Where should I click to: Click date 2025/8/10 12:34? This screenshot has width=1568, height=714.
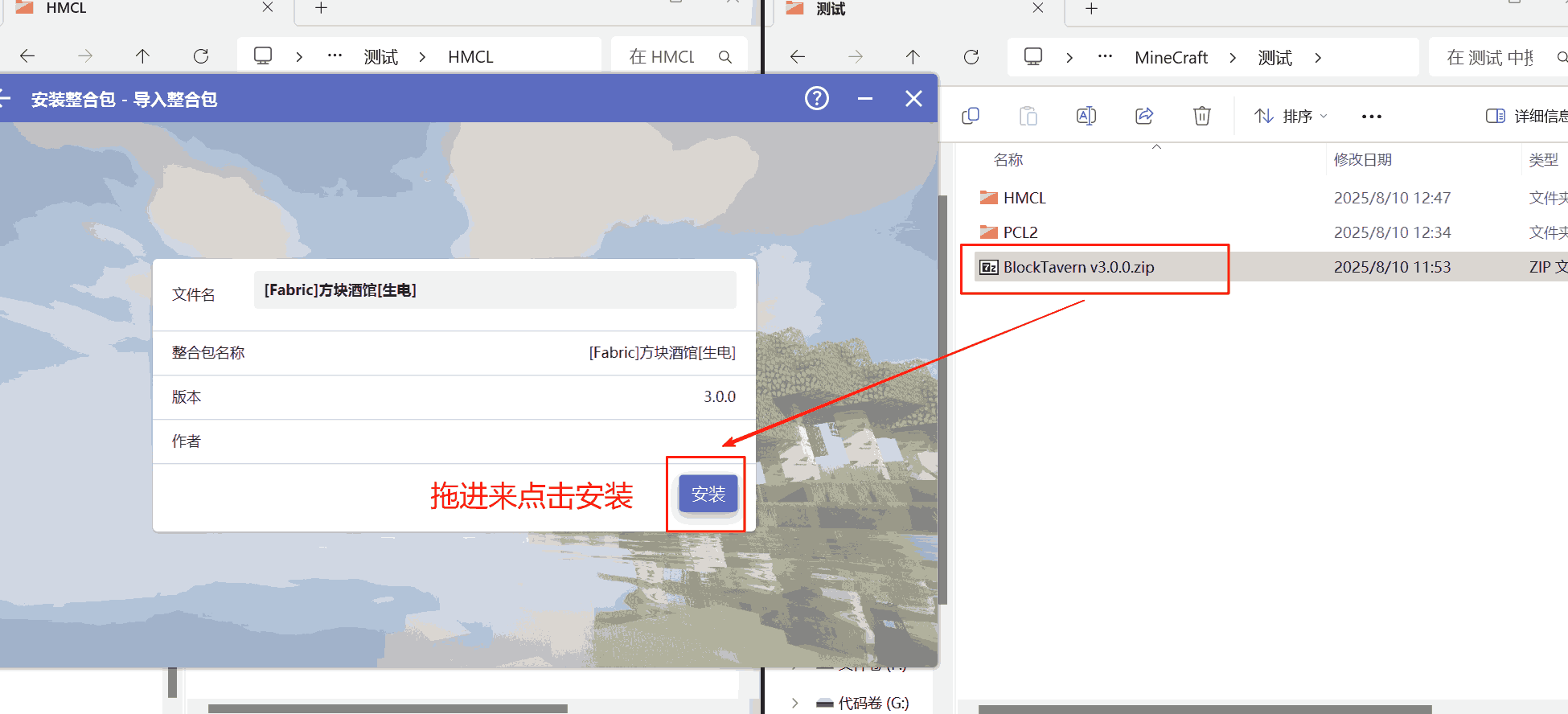click(1392, 232)
